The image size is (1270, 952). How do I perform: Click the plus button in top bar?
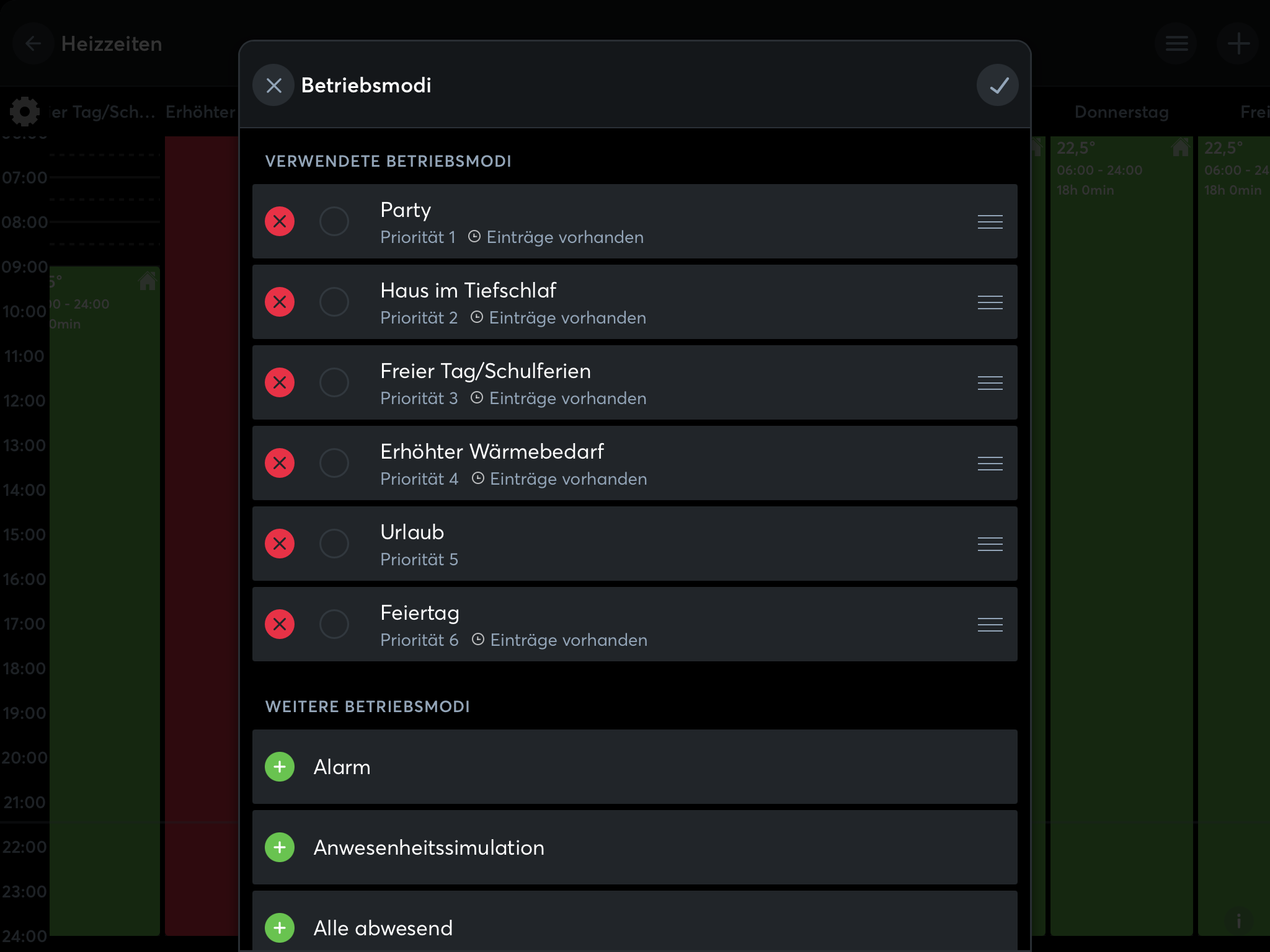pos(1238,43)
